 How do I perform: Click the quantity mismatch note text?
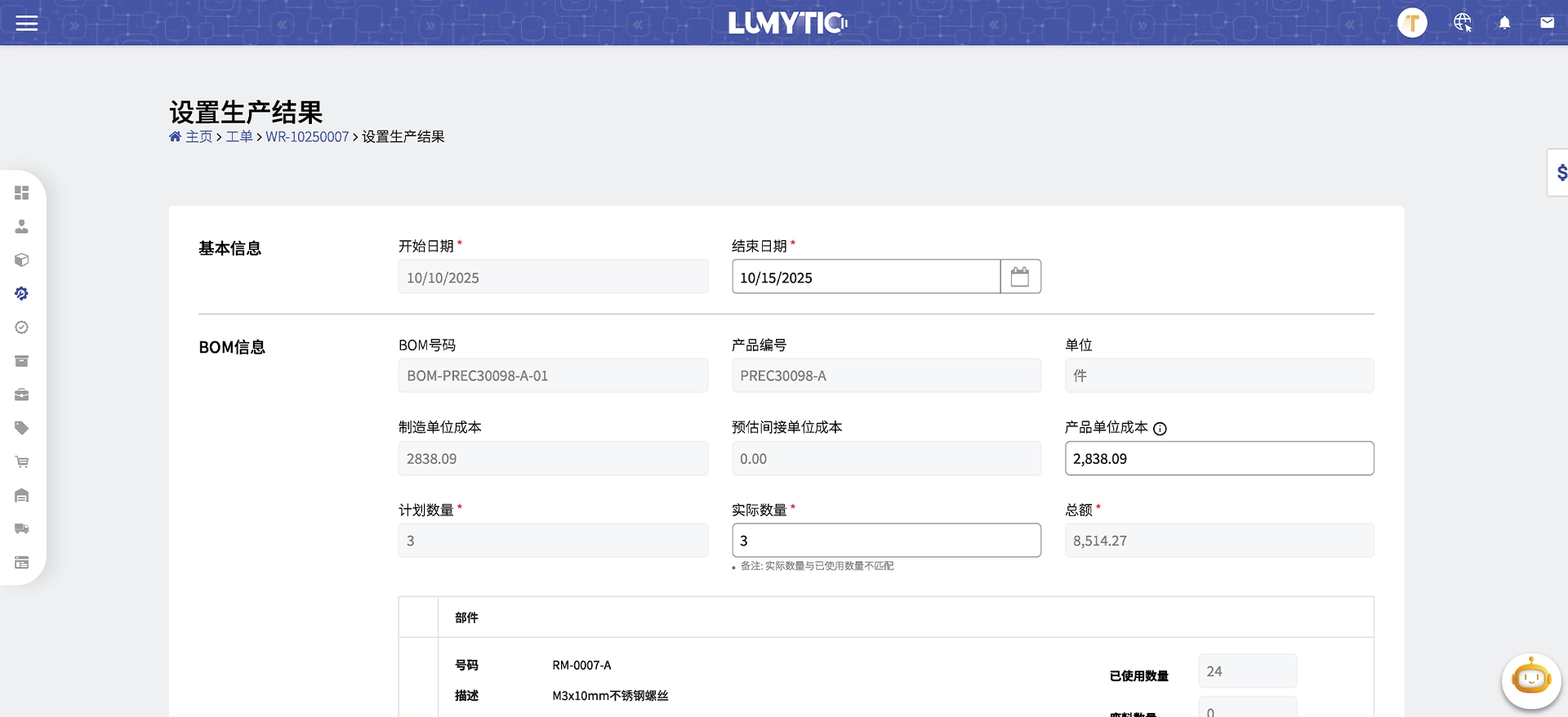[x=817, y=566]
